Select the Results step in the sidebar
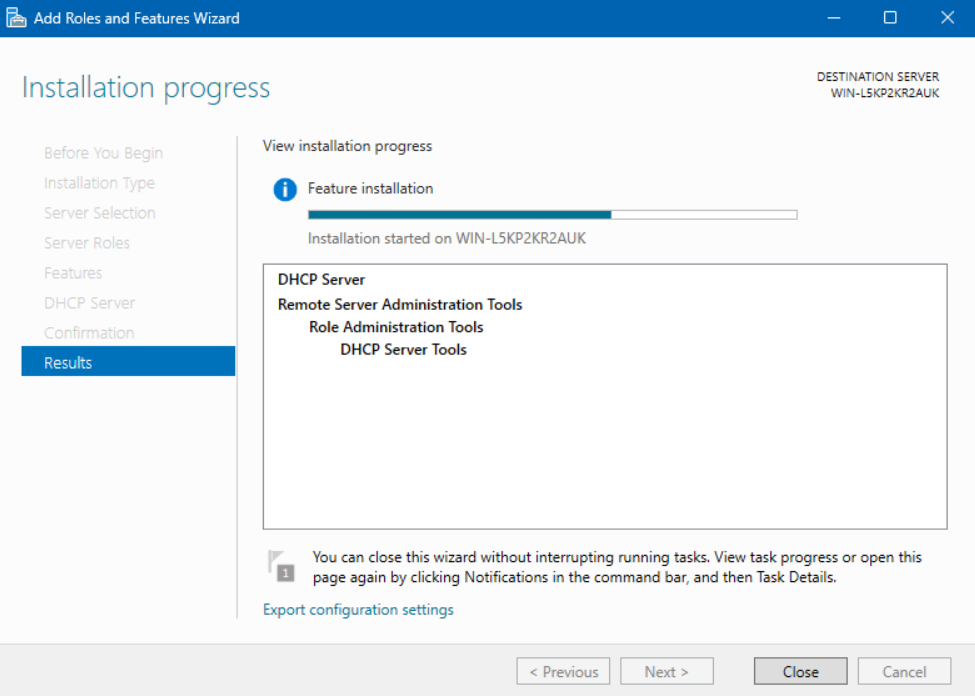 tap(128, 361)
